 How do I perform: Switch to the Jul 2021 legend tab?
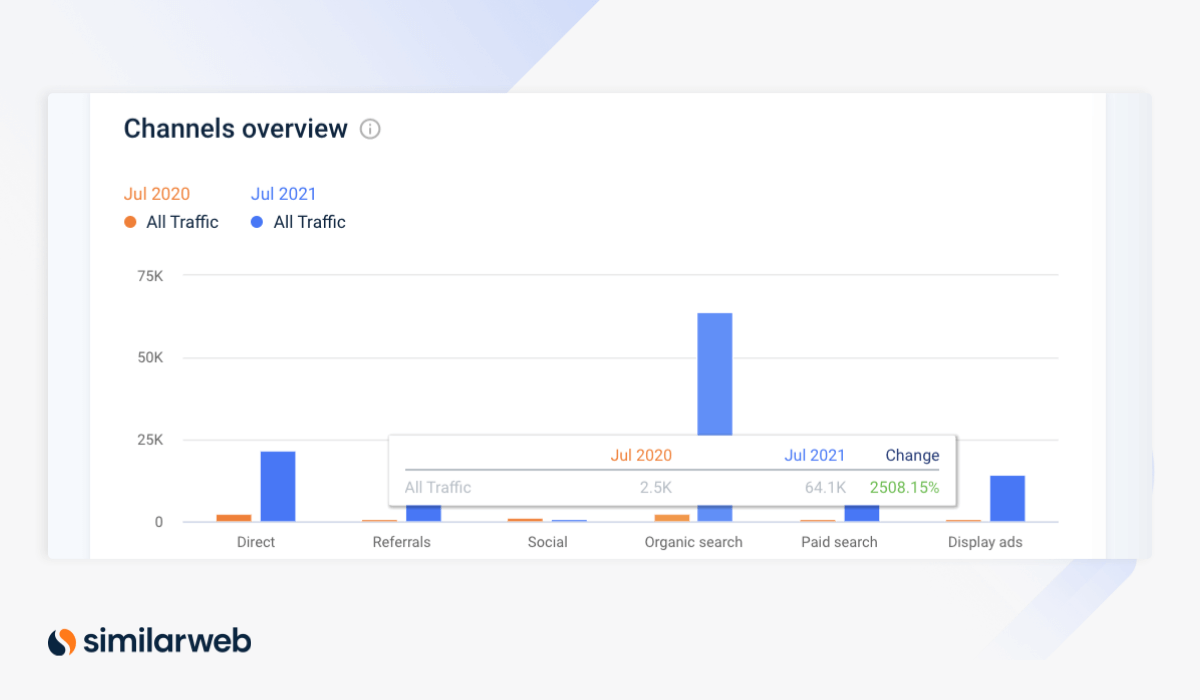coord(283,194)
